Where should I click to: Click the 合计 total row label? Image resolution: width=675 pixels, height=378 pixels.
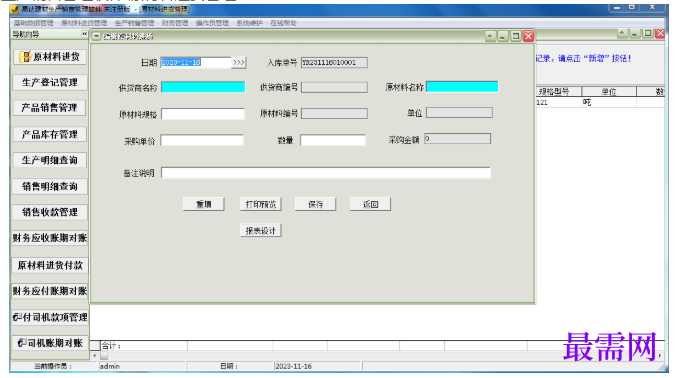pyautogui.click(x=111, y=345)
